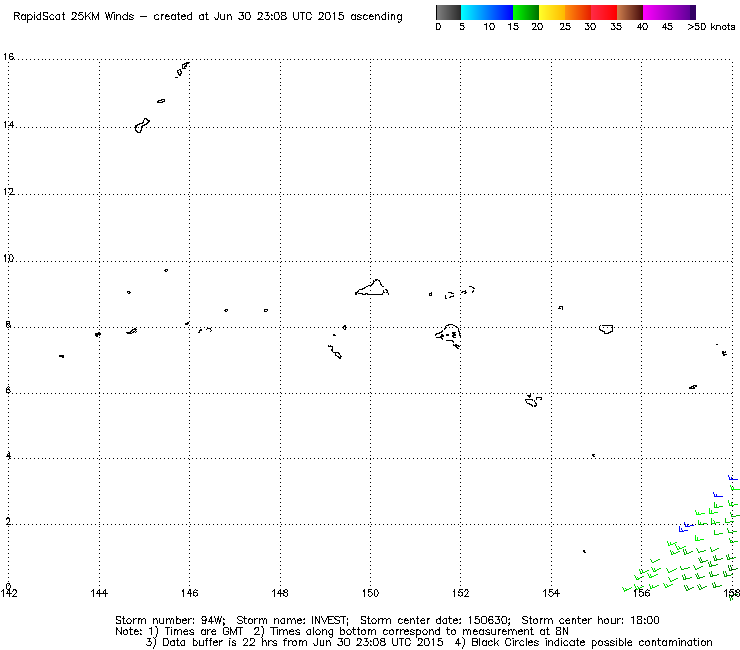The width and height of the screenshot is (740, 650).
Task: Click the longitude axis label 152
Action: tap(461, 593)
